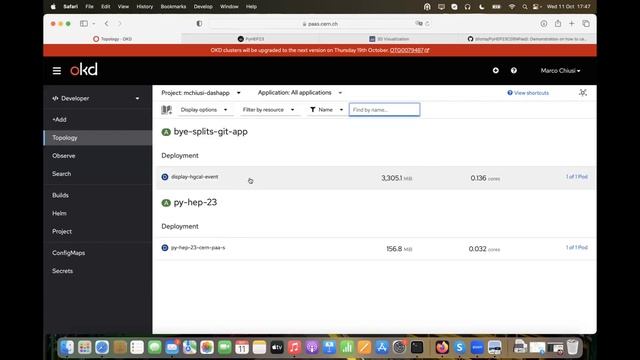Reload the page in Safari
Image resolution: width=640 pixels, height=360 pixels.
(x=427, y=24)
